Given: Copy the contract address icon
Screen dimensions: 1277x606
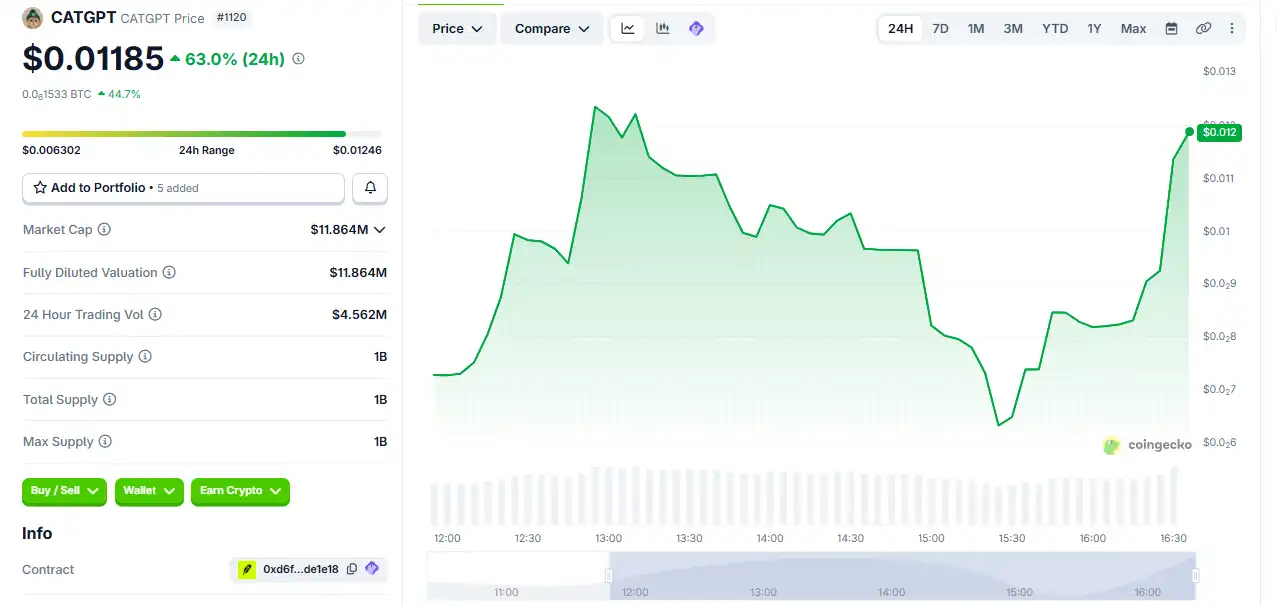Looking at the screenshot, I should tap(351, 569).
